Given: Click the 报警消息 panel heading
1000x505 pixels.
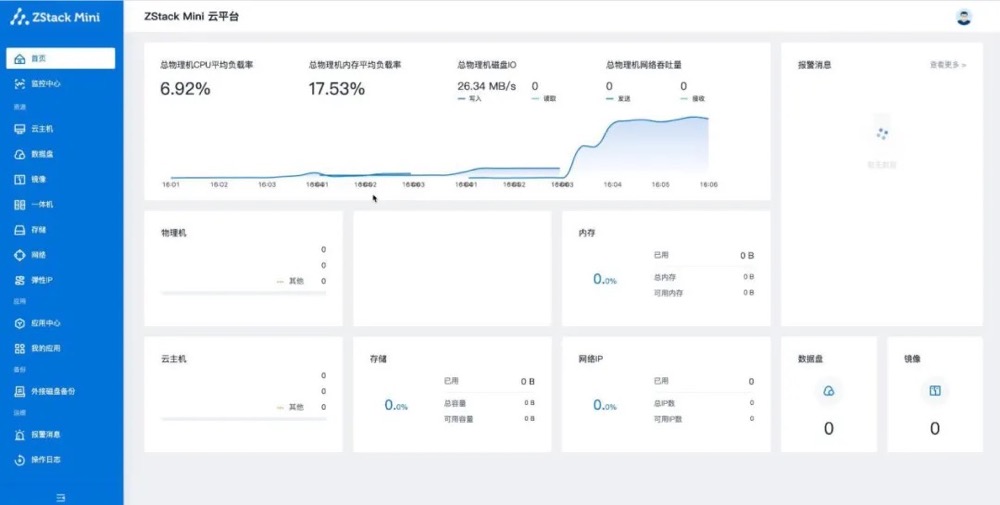Looking at the screenshot, I should click(x=814, y=65).
